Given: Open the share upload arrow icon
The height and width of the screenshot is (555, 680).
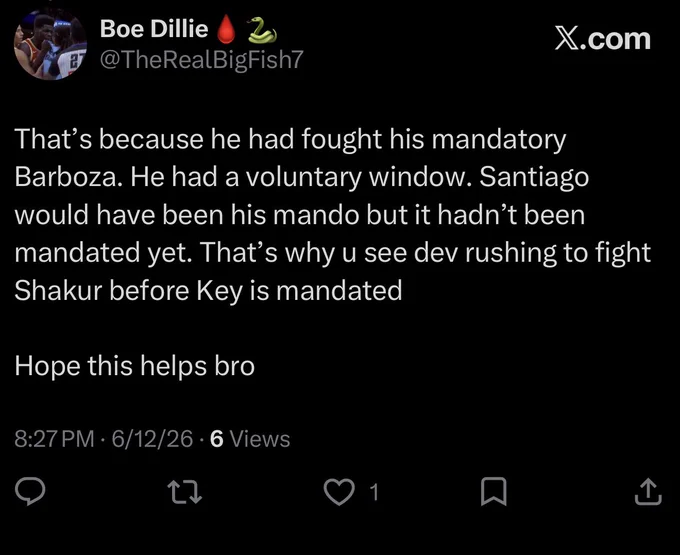Looking at the screenshot, I should click(648, 491).
